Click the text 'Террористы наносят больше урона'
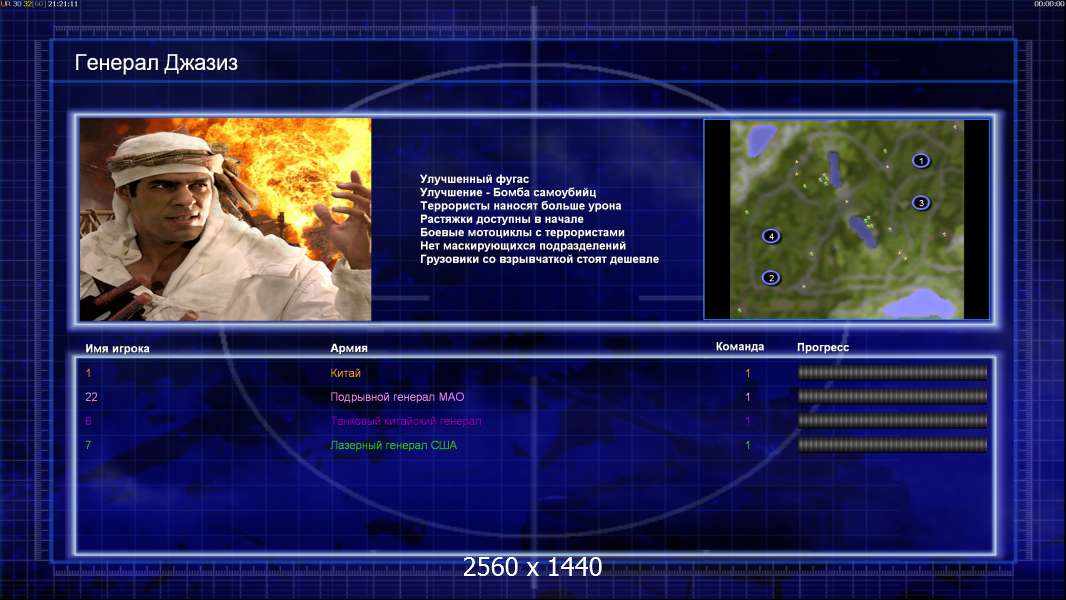This screenshot has width=1066, height=600. 520,205
